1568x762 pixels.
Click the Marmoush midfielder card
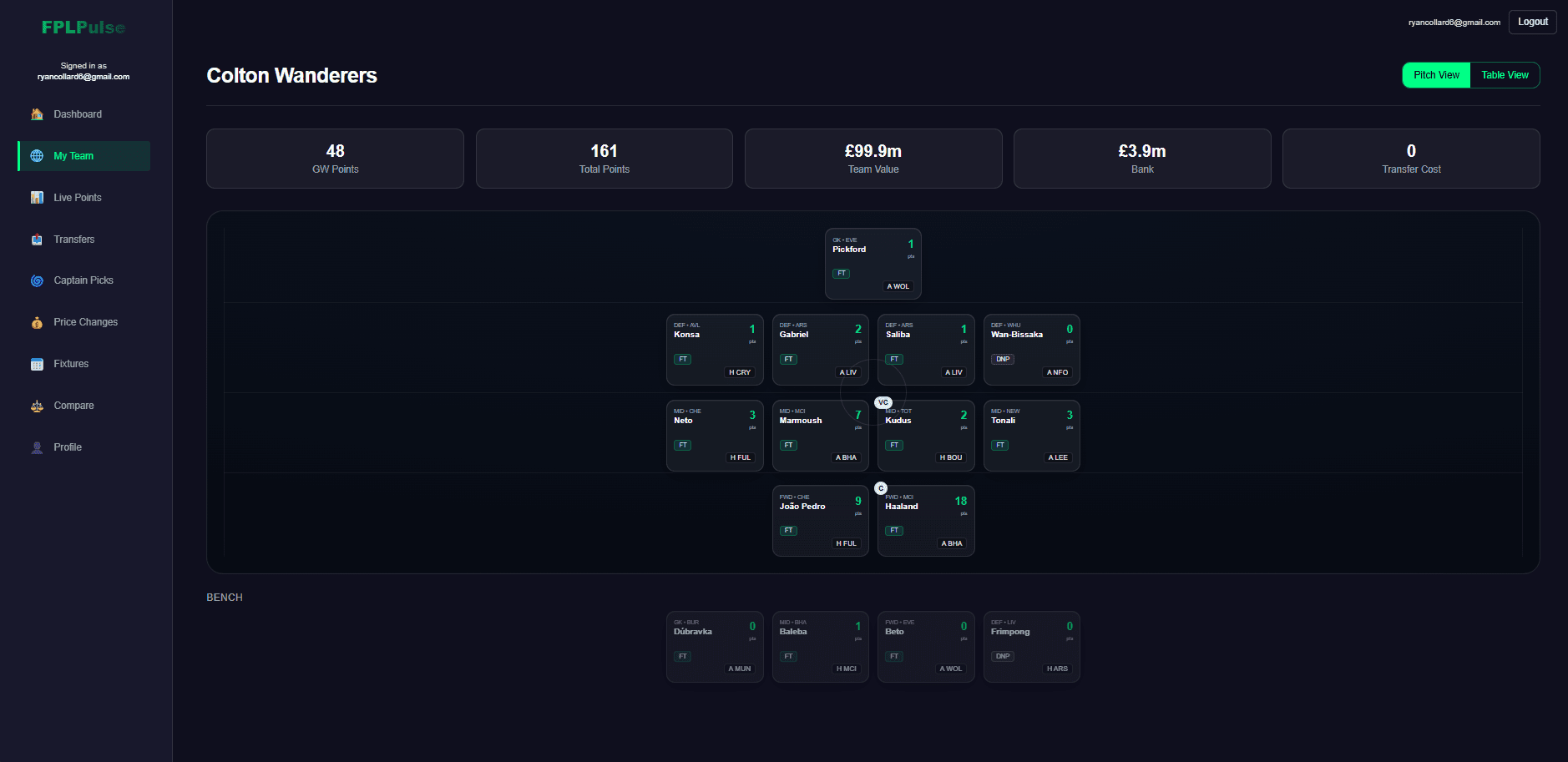(x=820, y=435)
